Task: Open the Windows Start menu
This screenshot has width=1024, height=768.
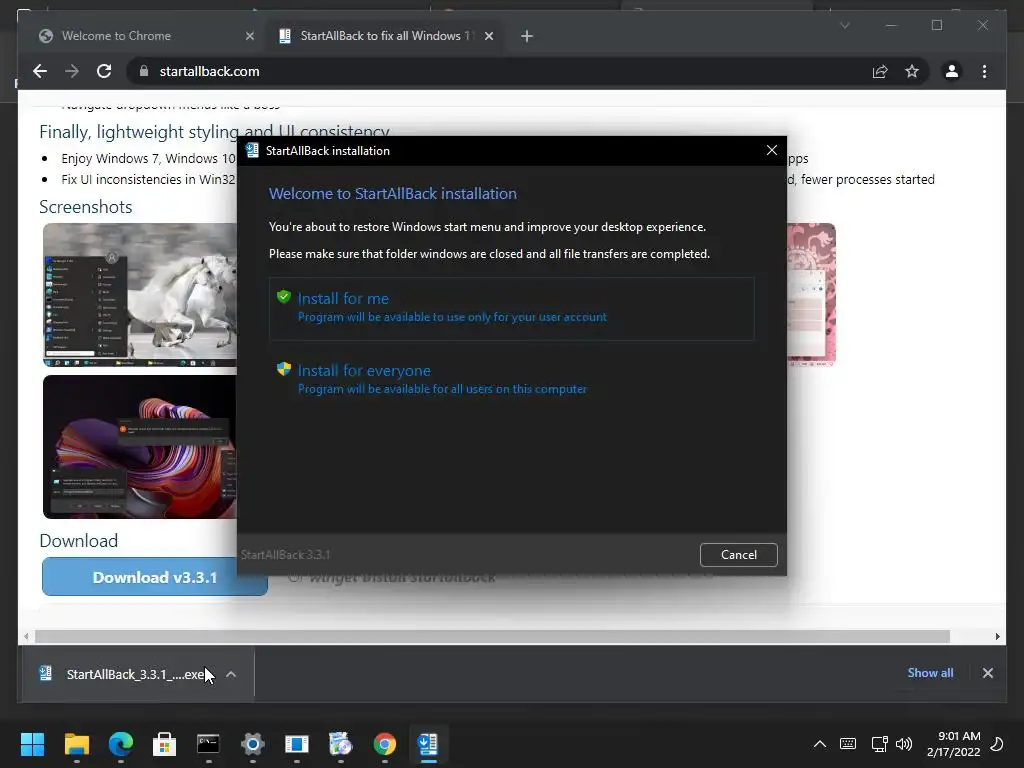Action: pos(32,744)
